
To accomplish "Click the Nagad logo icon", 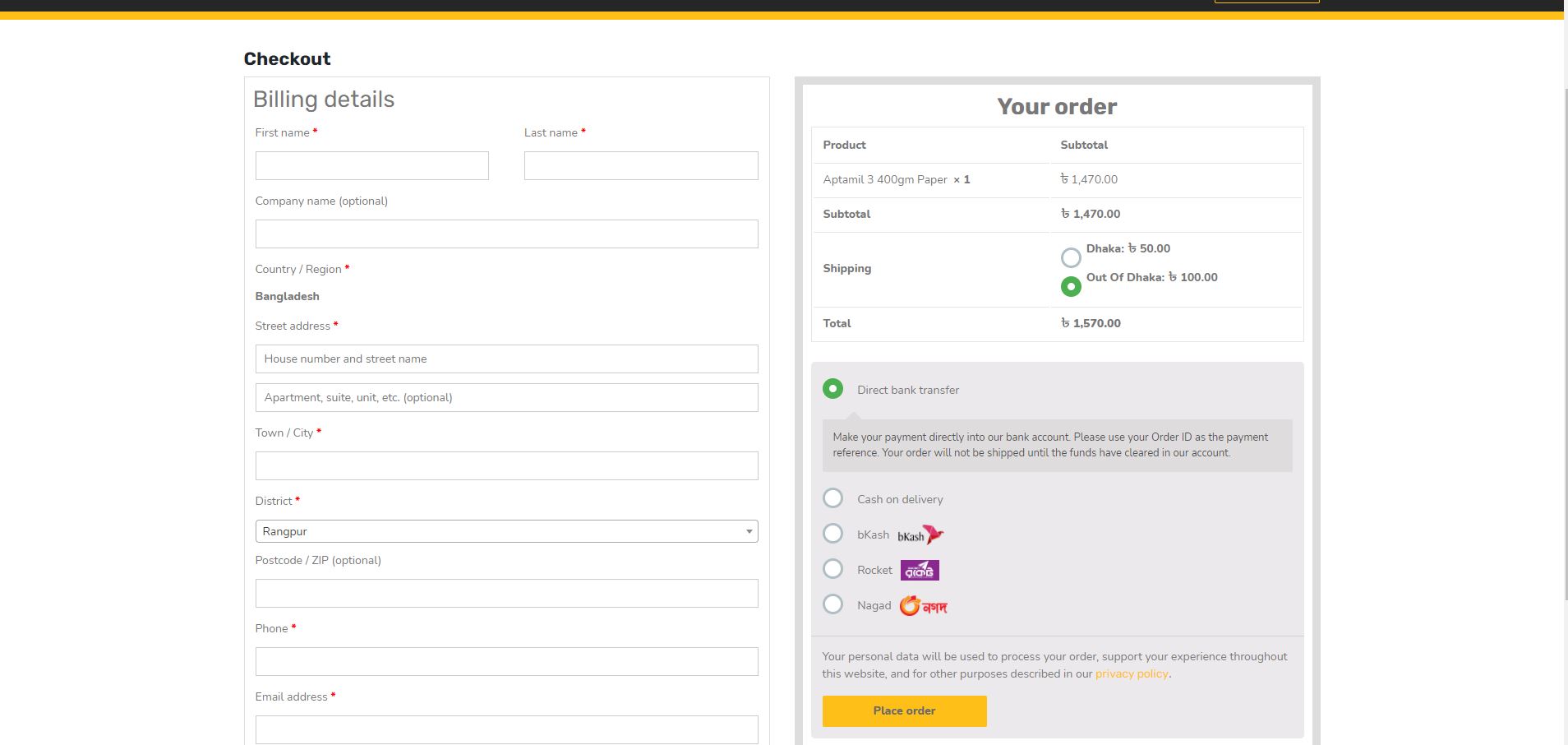I will point(924,606).
